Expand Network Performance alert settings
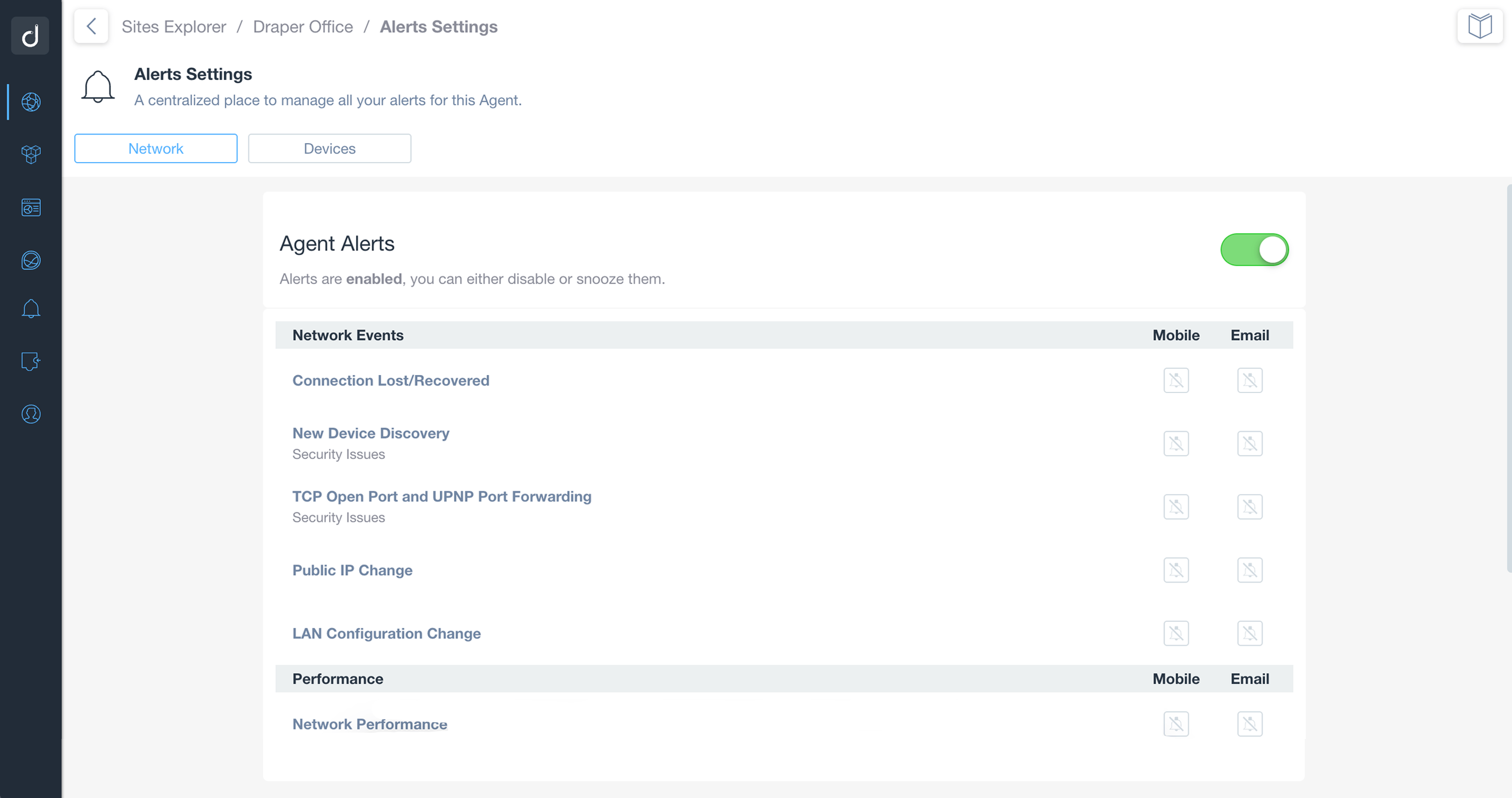Viewport: 1512px width, 798px height. (369, 723)
